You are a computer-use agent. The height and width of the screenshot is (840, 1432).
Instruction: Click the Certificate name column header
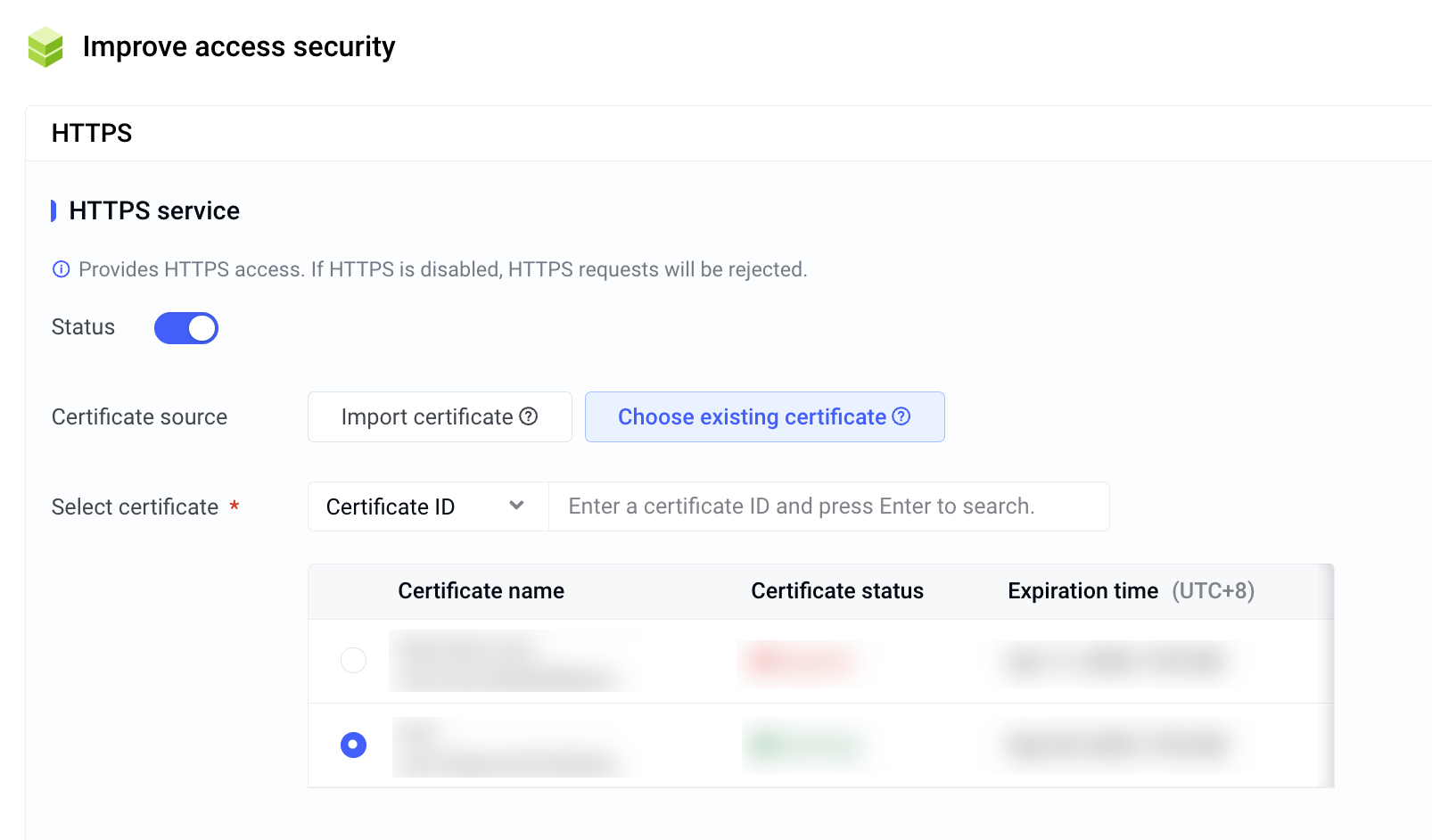click(481, 591)
